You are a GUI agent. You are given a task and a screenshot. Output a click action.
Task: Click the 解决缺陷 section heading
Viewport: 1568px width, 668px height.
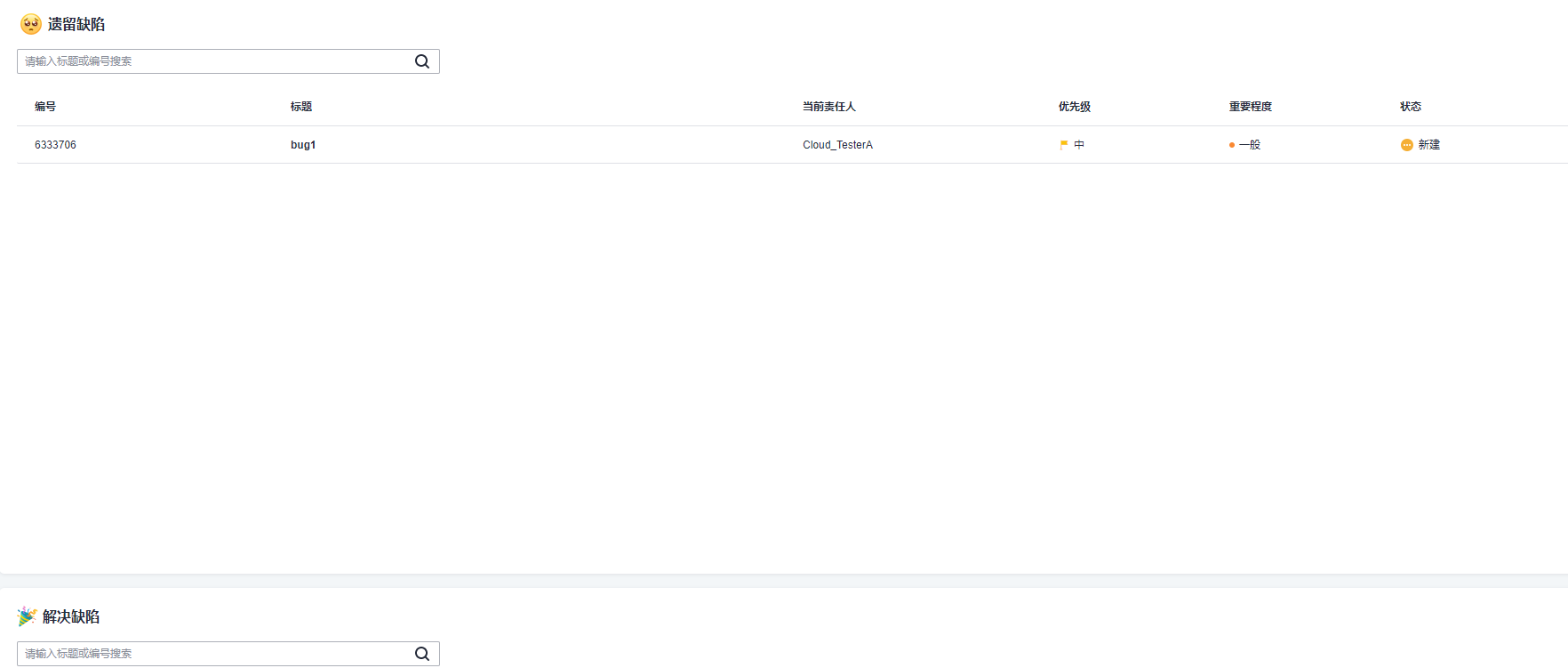[71, 616]
